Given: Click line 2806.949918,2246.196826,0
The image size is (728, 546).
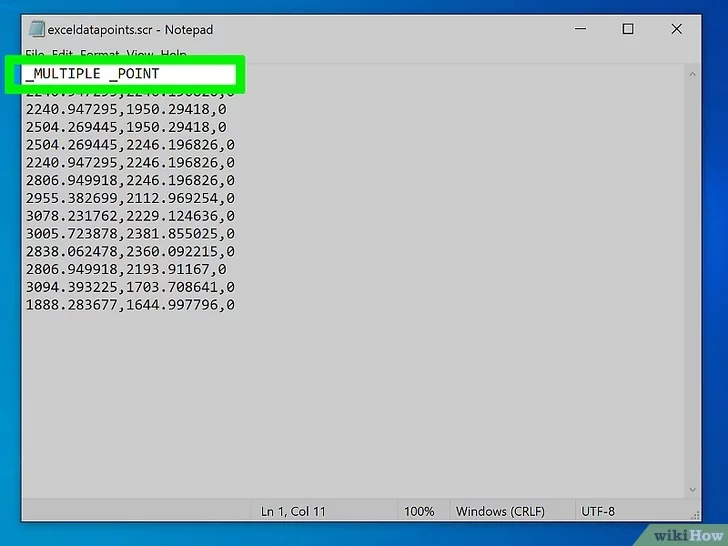Looking at the screenshot, I should tap(130, 181).
